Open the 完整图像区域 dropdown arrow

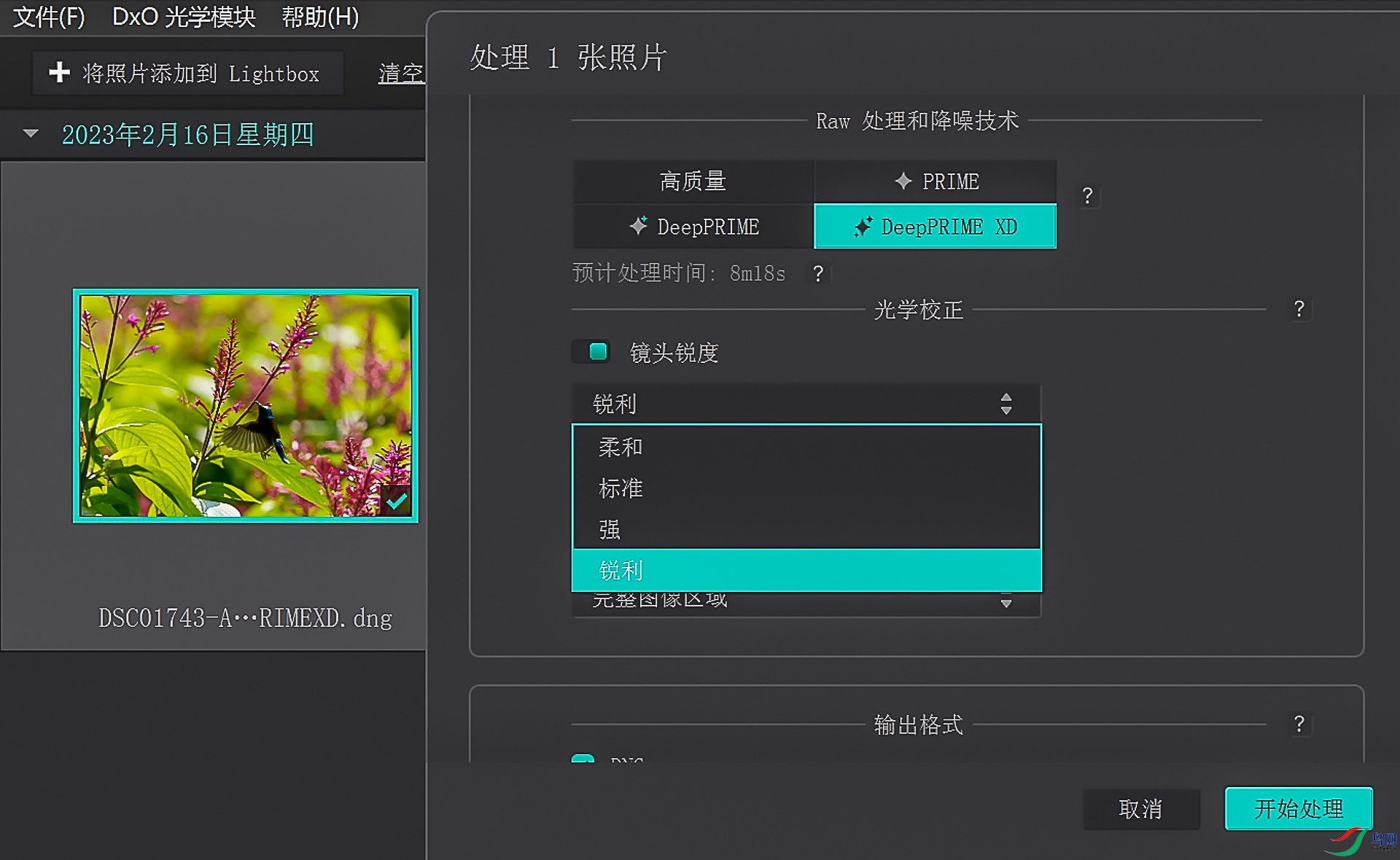(1006, 603)
